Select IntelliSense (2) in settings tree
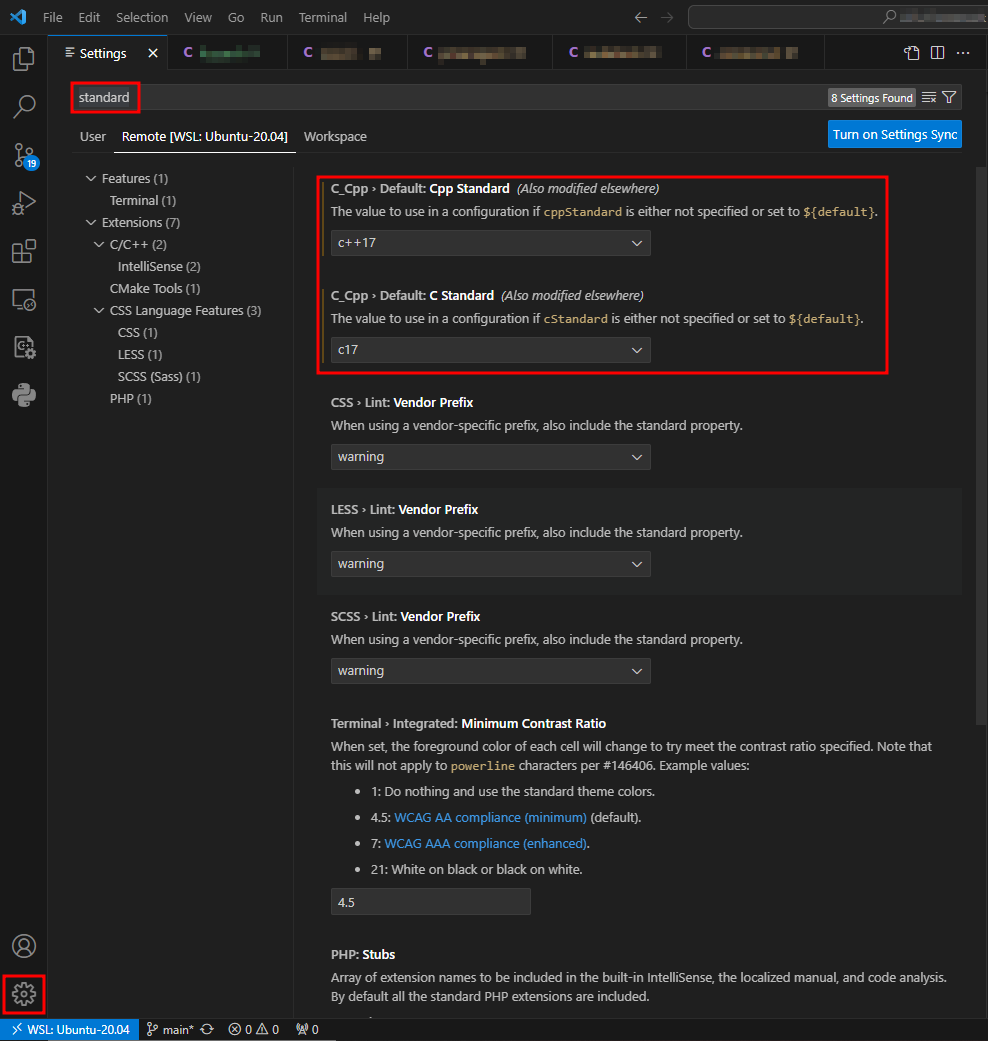Image resolution: width=988 pixels, height=1041 pixels. [x=159, y=266]
